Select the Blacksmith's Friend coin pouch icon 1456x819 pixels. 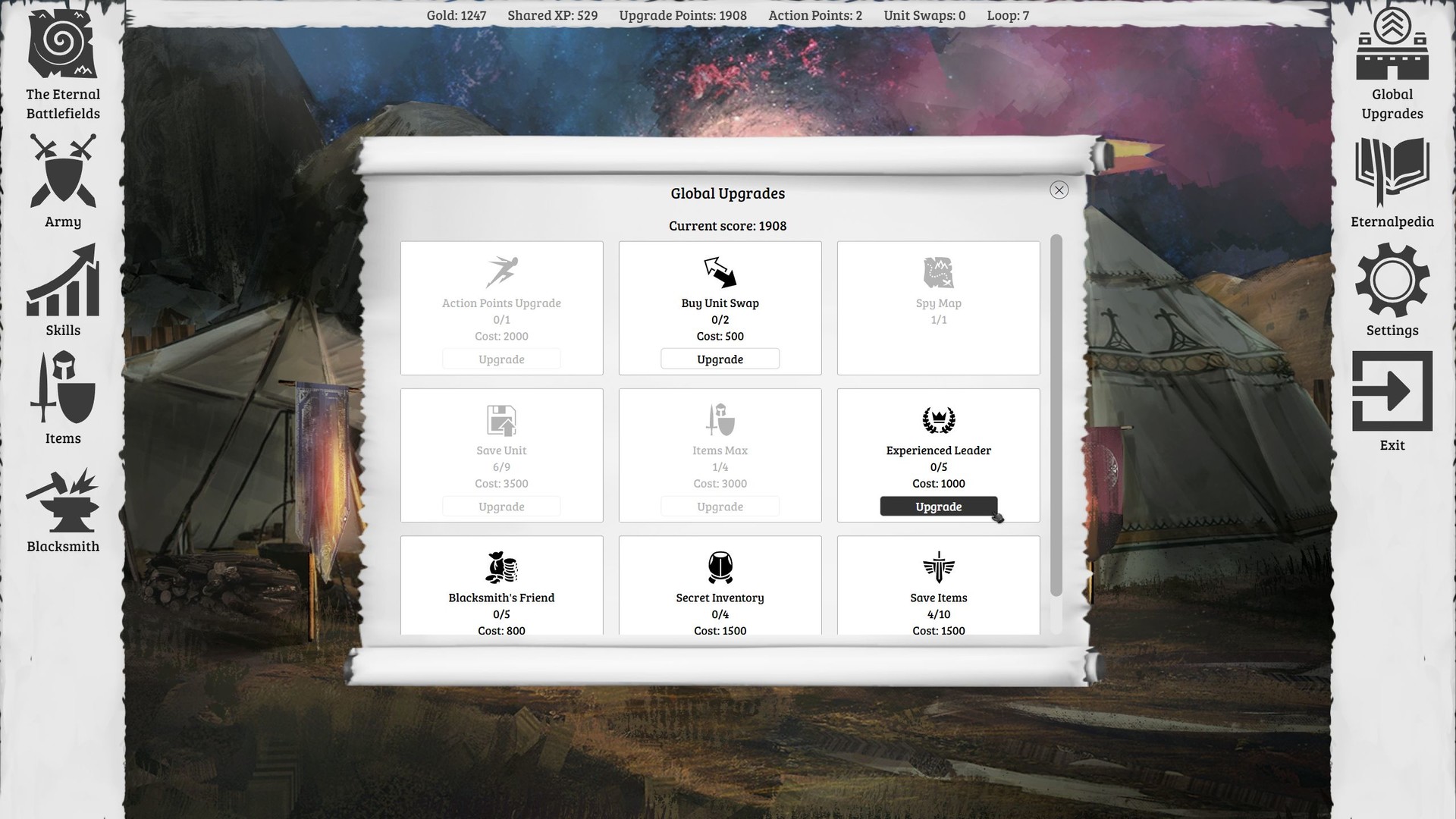click(501, 567)
